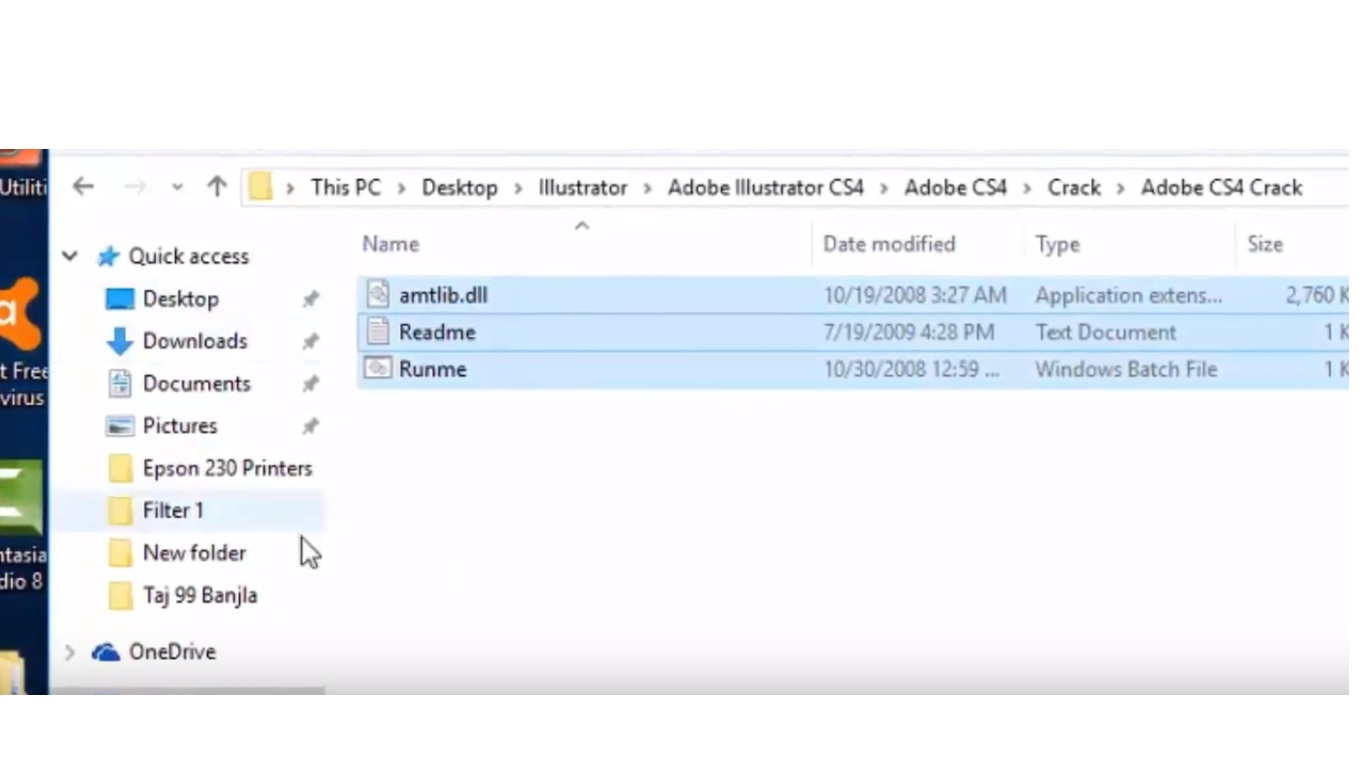This screenshot has width=1366, height=768.
Task: Select the Runme batch file icon
Action: (377, 369)
